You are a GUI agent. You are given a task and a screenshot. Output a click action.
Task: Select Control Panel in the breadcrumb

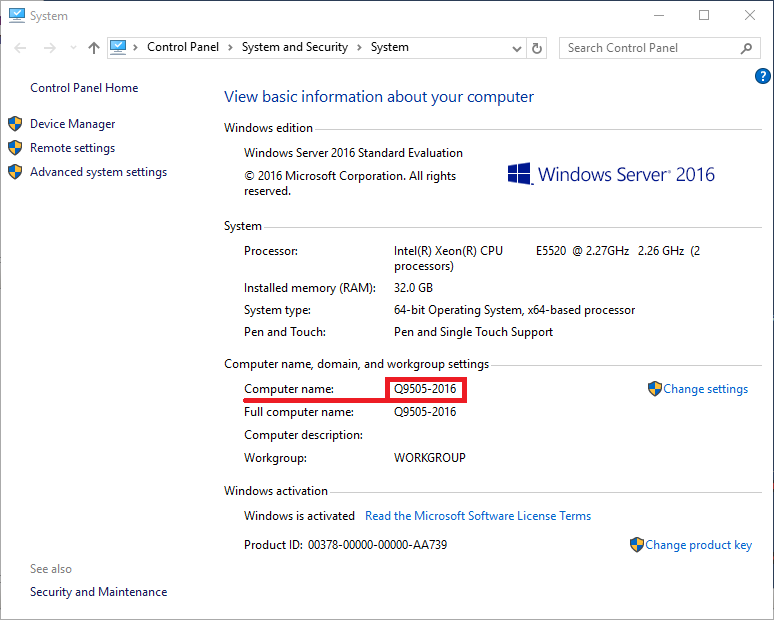click(183, 47)
